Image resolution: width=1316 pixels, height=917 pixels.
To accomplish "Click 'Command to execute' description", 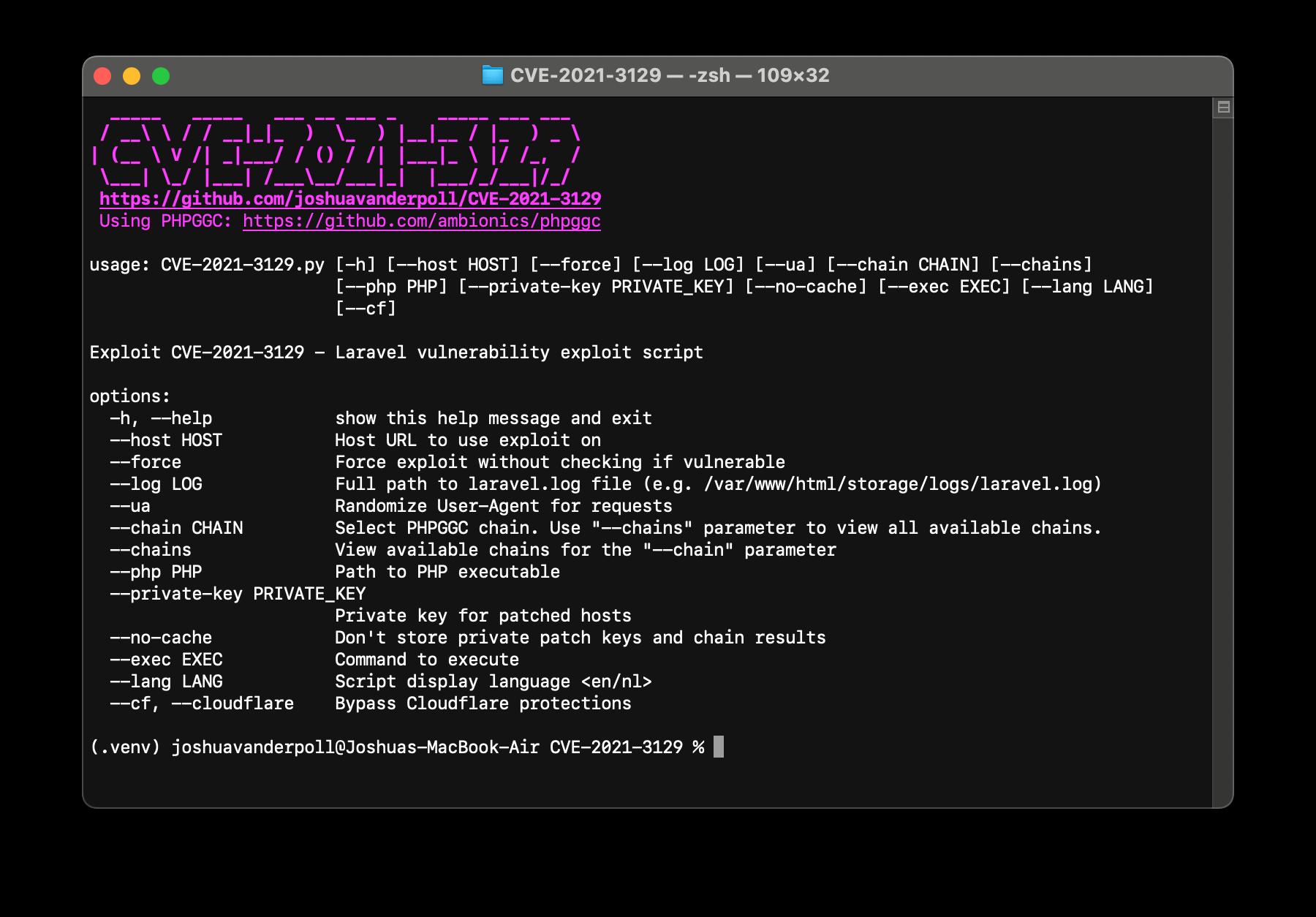I will coord(427,660).
